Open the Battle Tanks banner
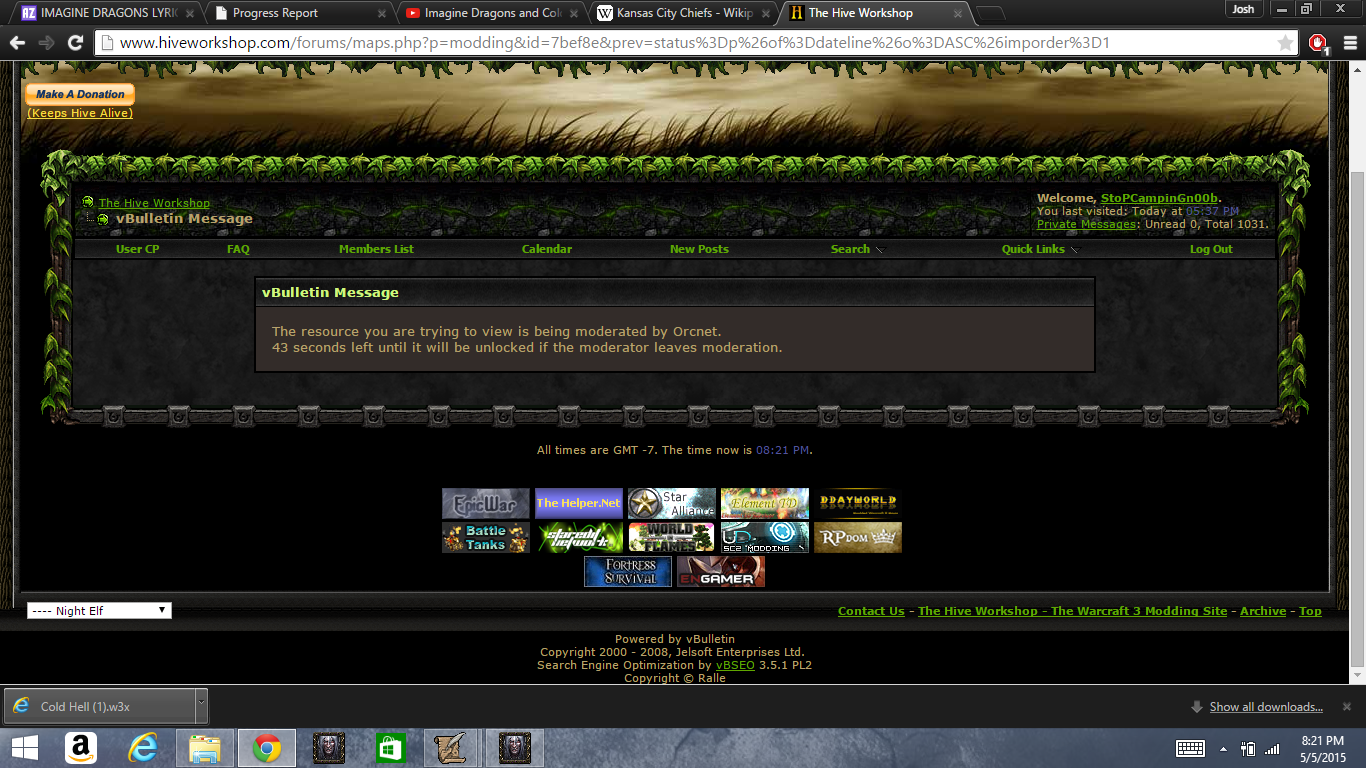Image resolution: width=1366 pixels, height=768 pixels. click(x=486, y=537)
